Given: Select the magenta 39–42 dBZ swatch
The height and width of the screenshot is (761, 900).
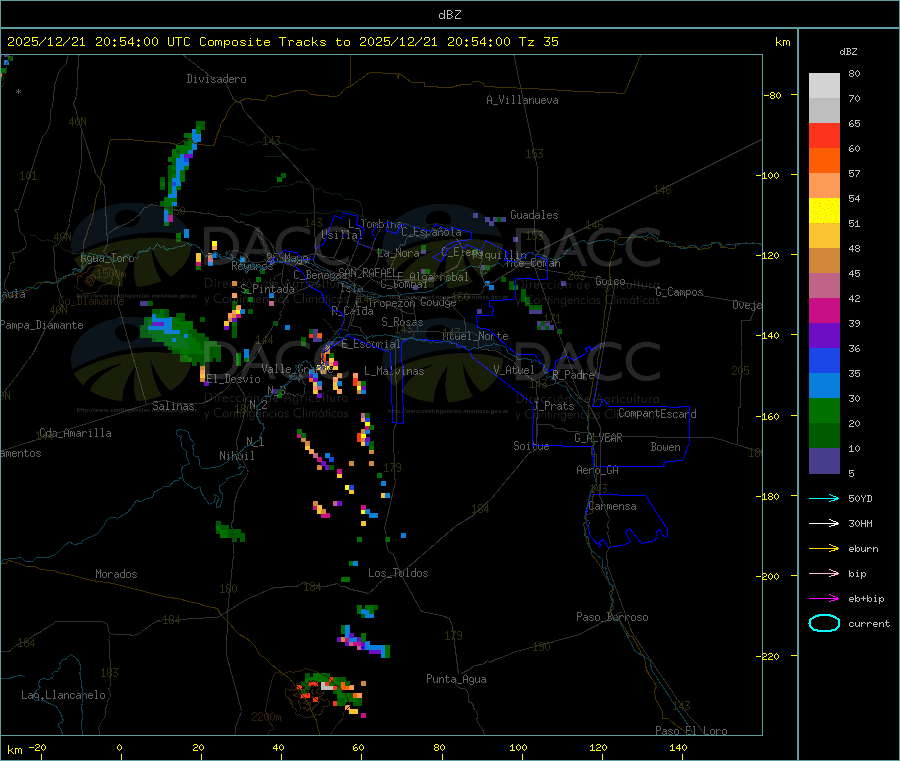Looking at the screenshot, I should click(824, 310).
